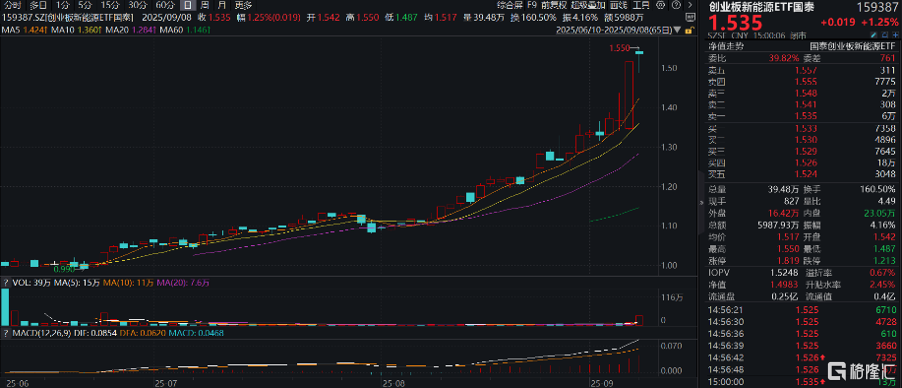Click the large 1.535 last price
The height and width of the screenshot is (388, 902).
(736, 22)
